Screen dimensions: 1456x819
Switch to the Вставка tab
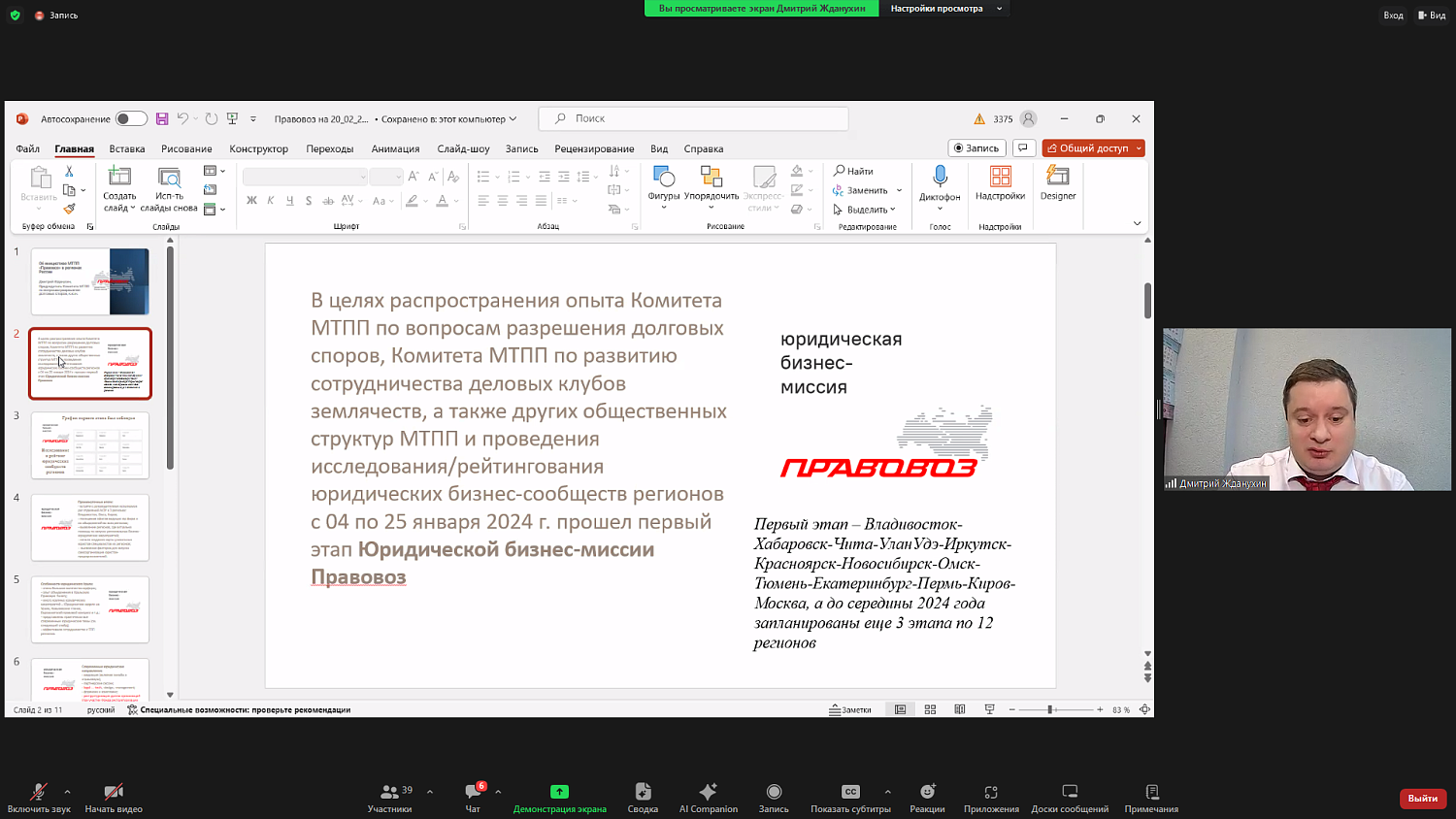click(127, 148)
